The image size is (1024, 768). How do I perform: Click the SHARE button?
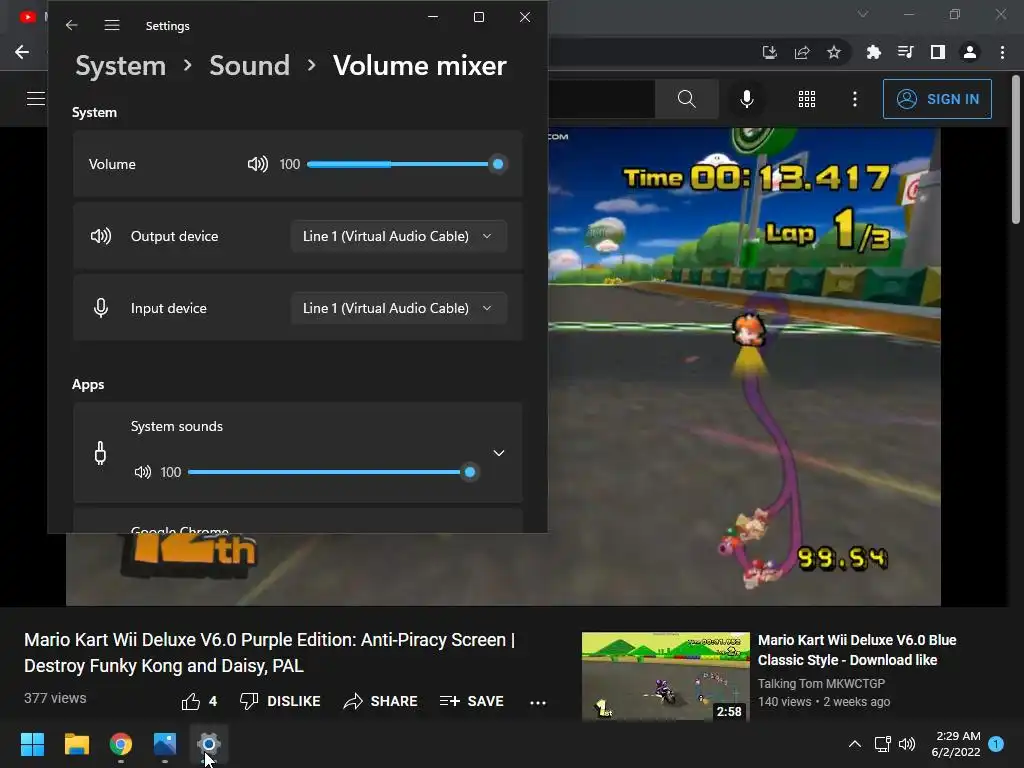[x=380, y=701]
